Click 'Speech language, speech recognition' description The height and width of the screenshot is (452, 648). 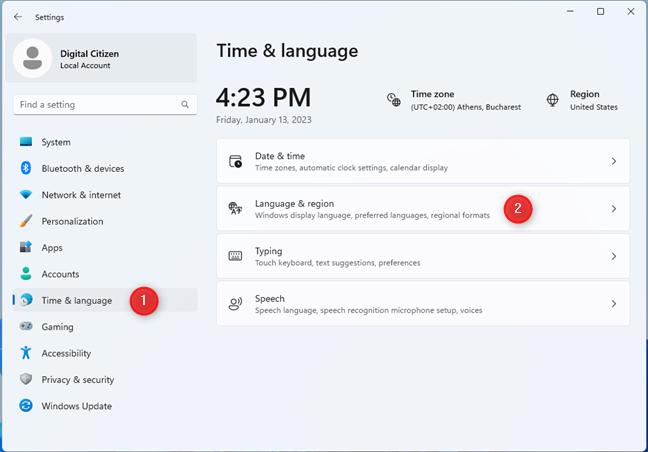[x=369, y=310]
